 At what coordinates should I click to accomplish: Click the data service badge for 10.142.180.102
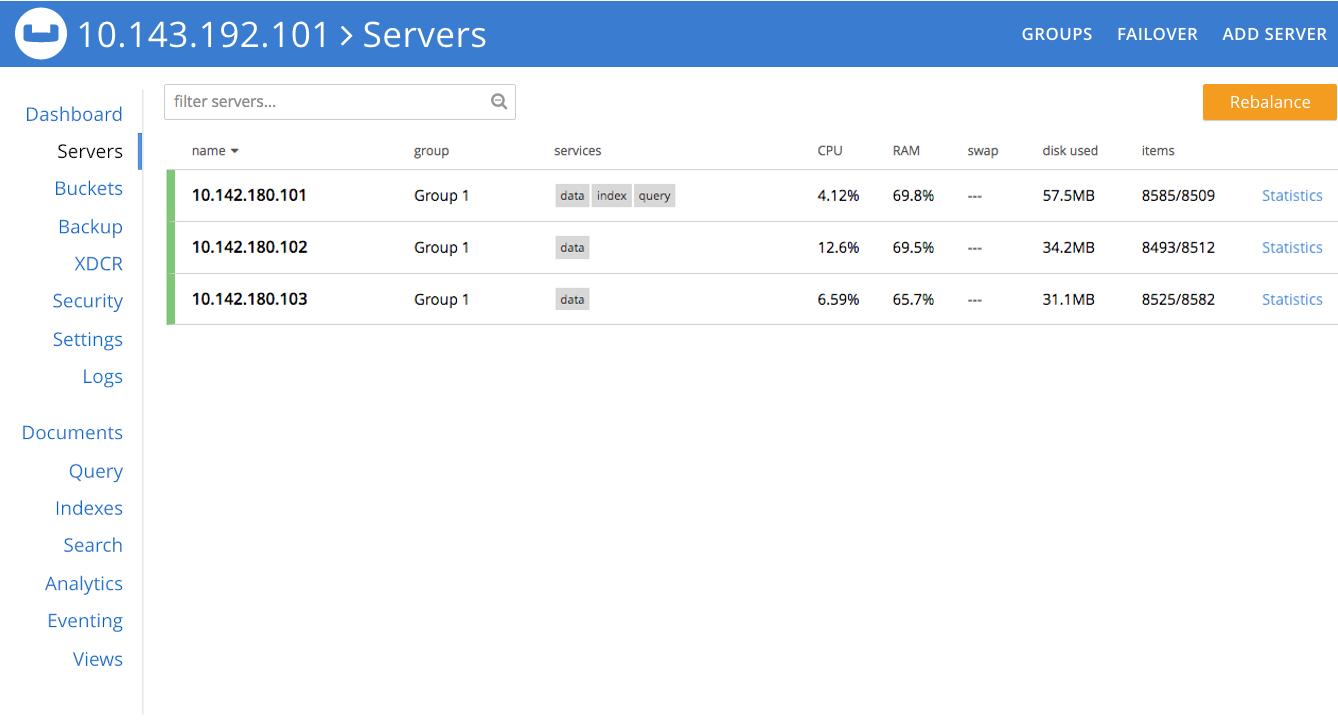pyautogui.click(x=571, y=247)
